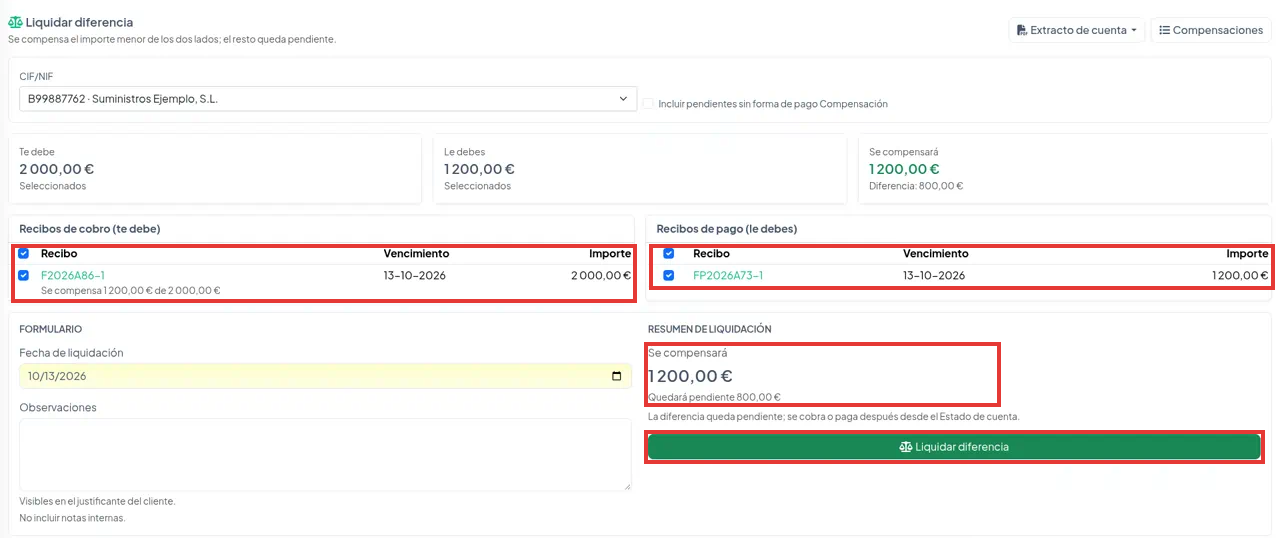Click the calendar icon in Fecha de liquidación
The image size is (1280, 538).
pos(617,376)
